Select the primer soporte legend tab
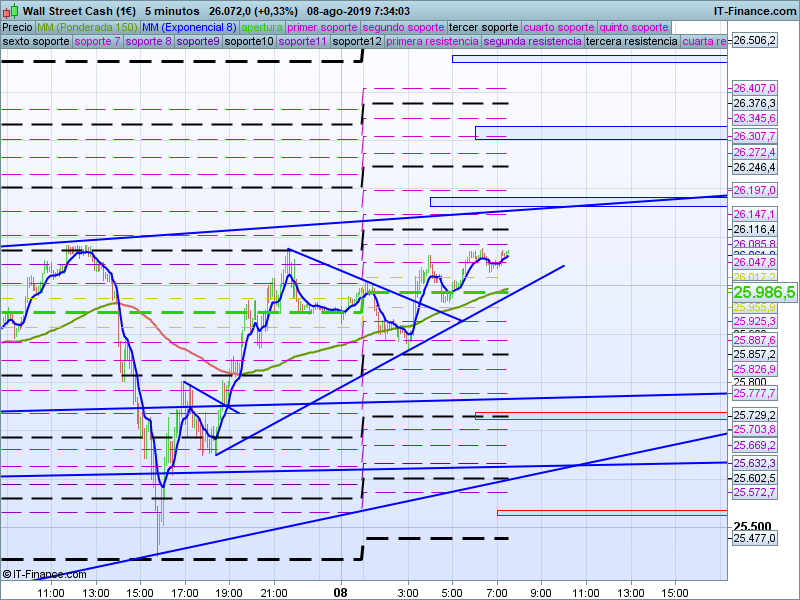This screenshot has width=800, height=600. pos(322,27)
